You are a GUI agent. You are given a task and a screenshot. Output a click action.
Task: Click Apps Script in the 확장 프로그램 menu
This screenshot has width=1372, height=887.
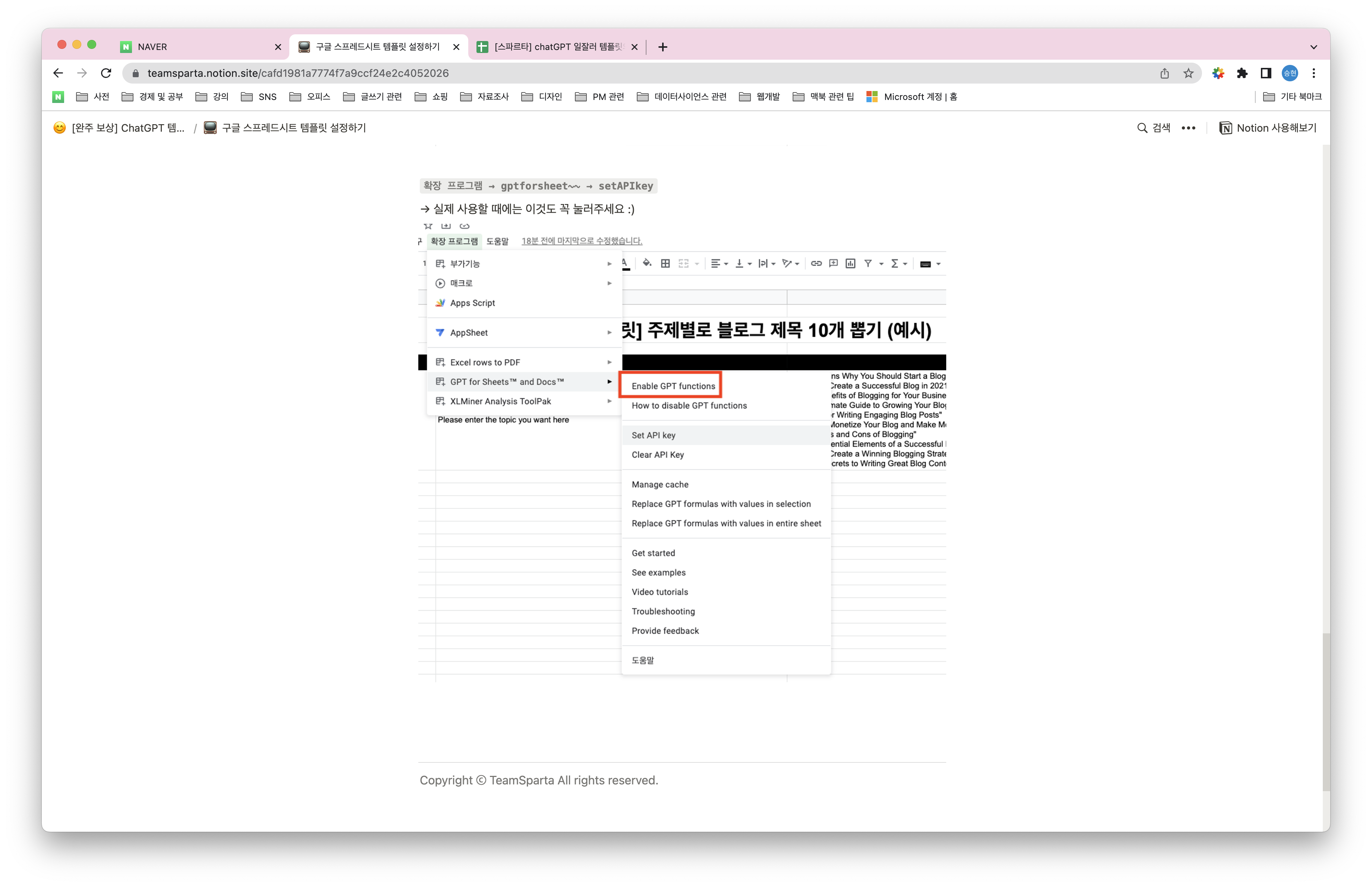(x=524, y=303)
